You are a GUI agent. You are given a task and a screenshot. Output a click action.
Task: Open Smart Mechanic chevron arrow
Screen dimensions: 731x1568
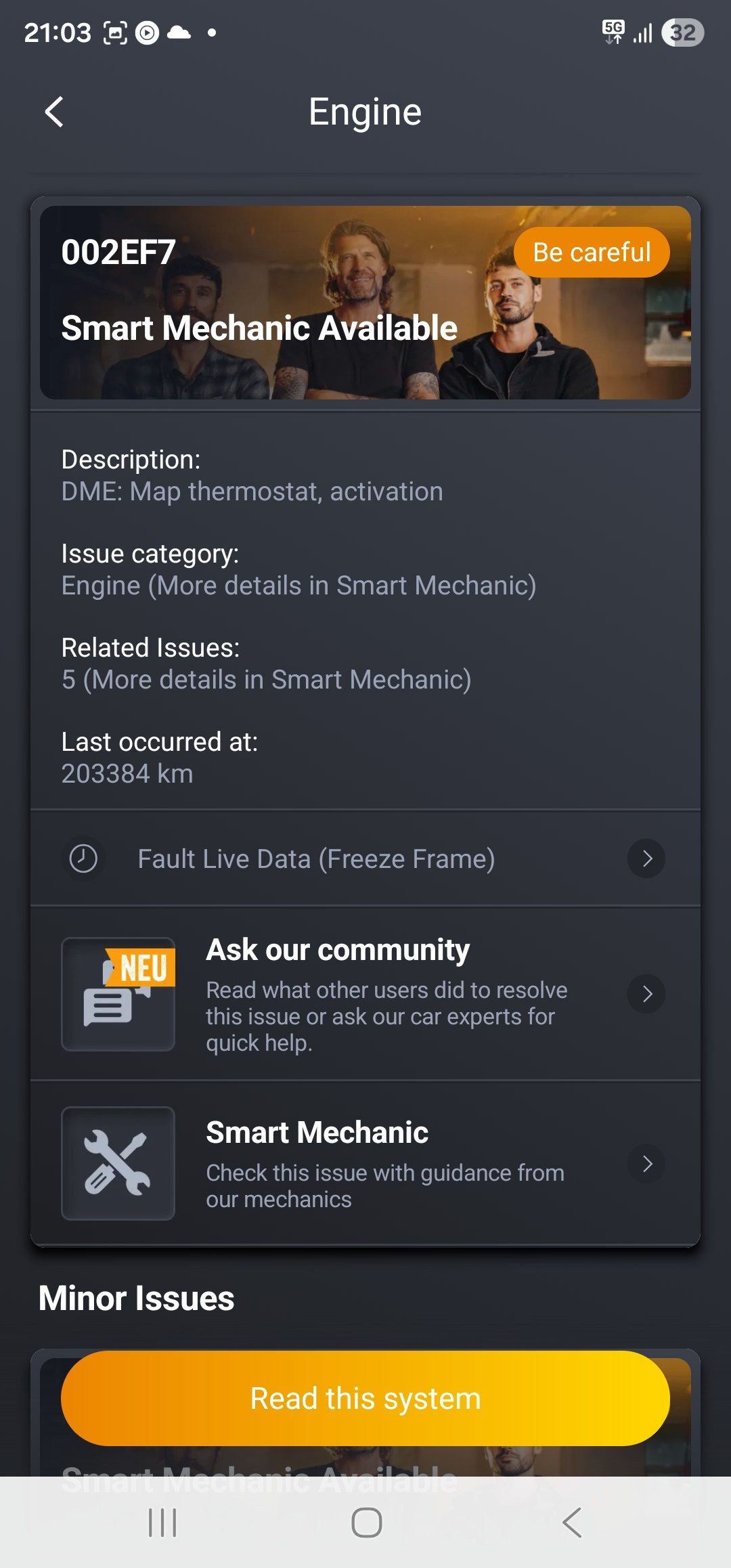tap(646, 1163)
